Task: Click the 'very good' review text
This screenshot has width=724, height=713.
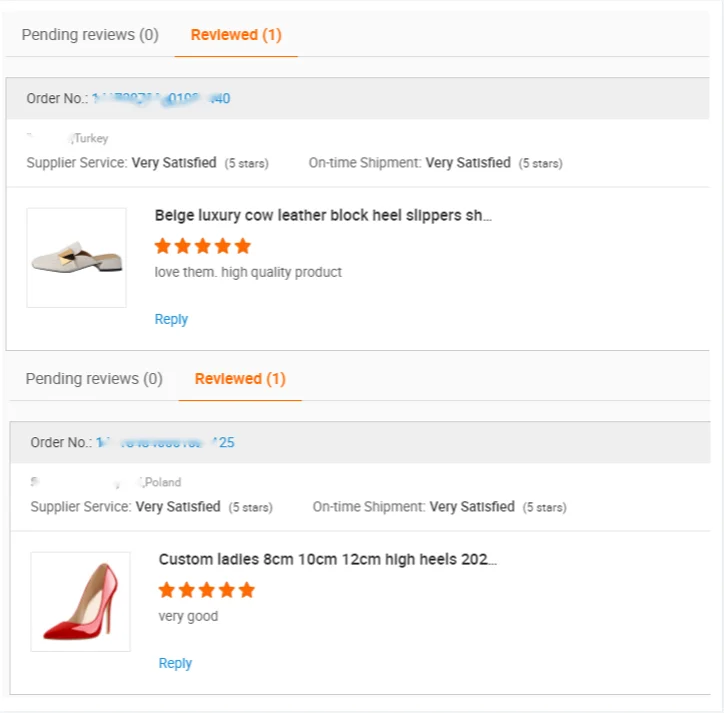Action: coord(188,616)
